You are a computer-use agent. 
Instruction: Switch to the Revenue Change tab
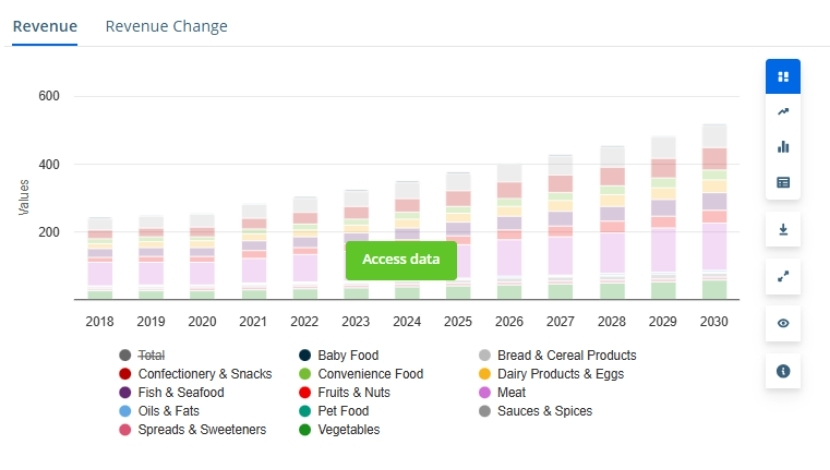pyautogui.click(x=166, y=27)
